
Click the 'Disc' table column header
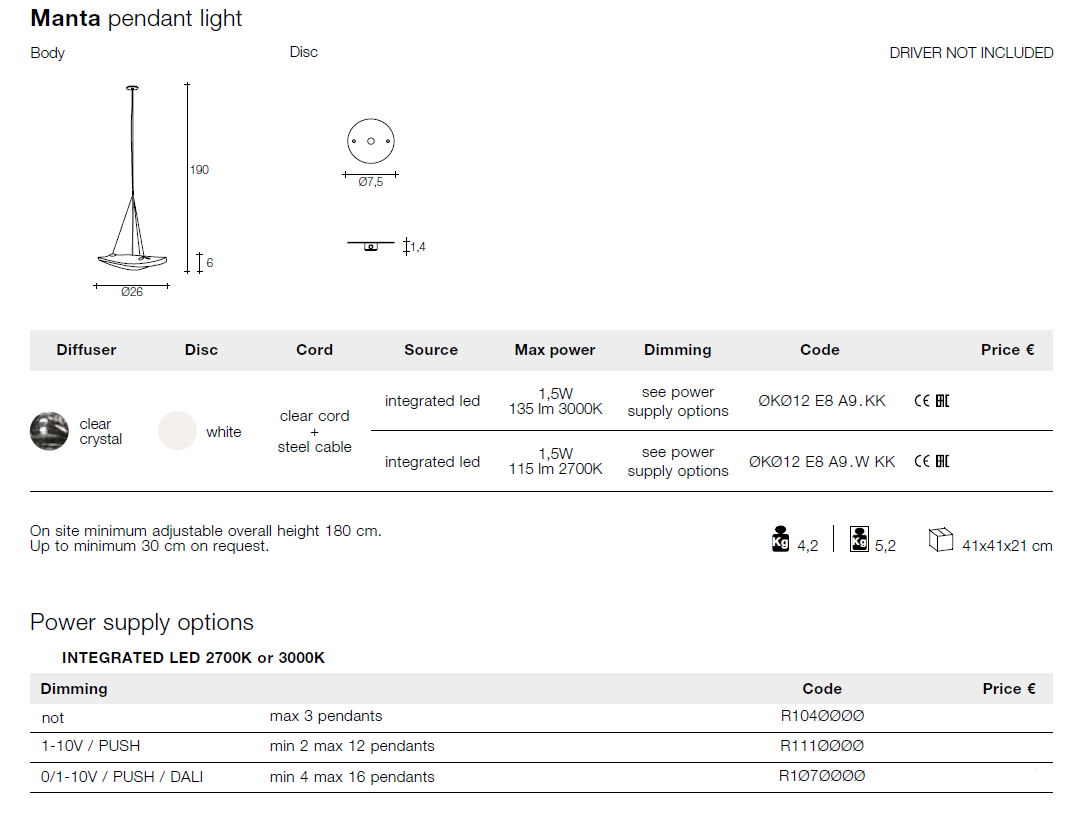click(201, 350)
